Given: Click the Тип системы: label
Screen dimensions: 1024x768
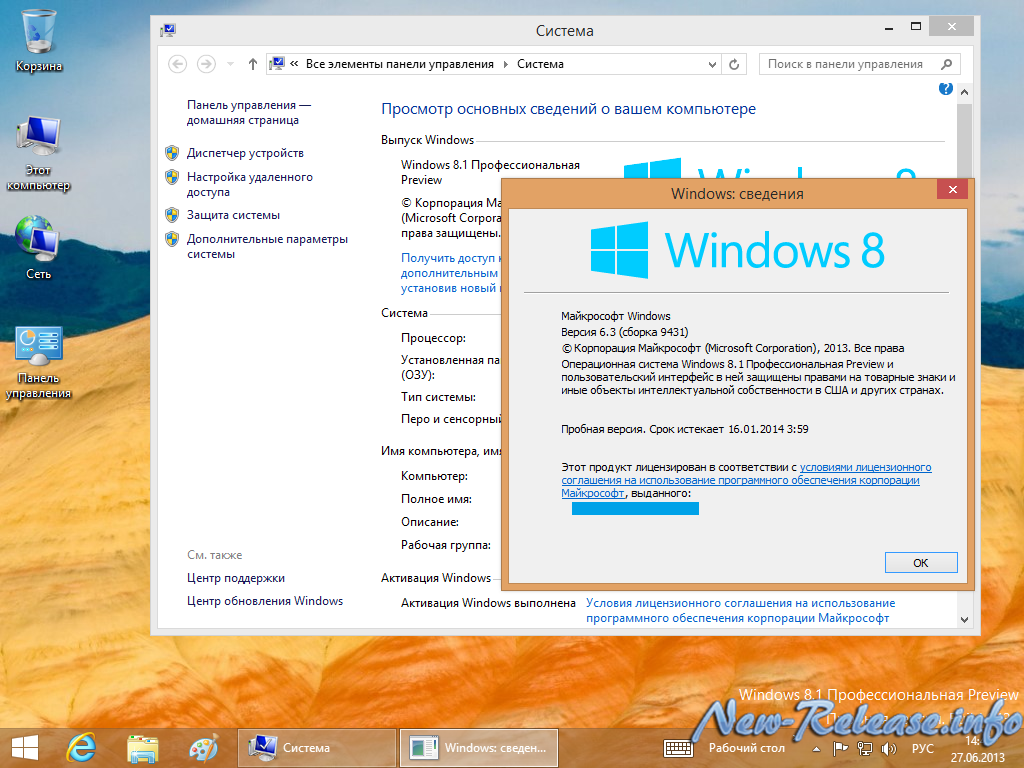Looking at the screenshot, I should 438,397.
